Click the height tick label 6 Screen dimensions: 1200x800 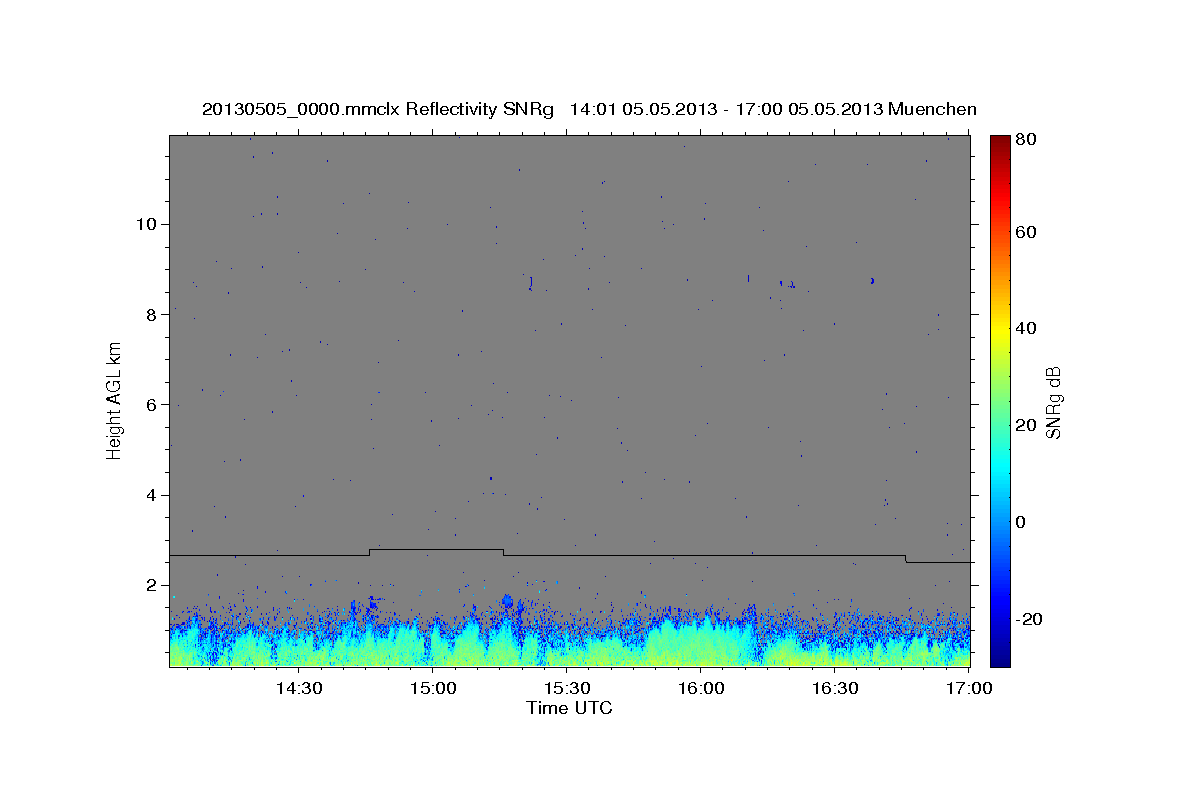(153, 405)
